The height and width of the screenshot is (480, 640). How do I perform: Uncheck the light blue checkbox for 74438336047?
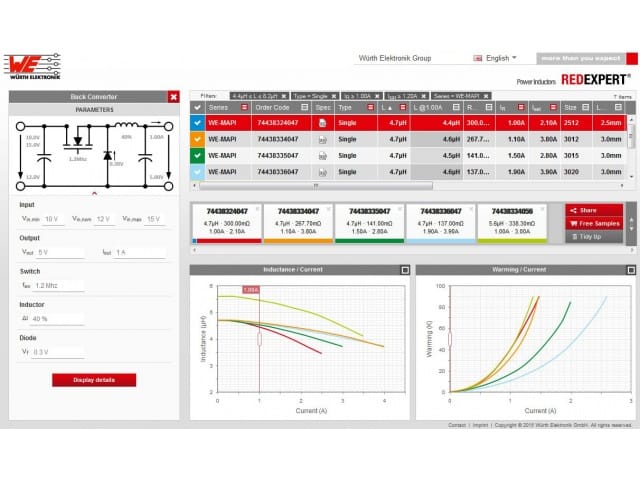(x=198, y=172)
